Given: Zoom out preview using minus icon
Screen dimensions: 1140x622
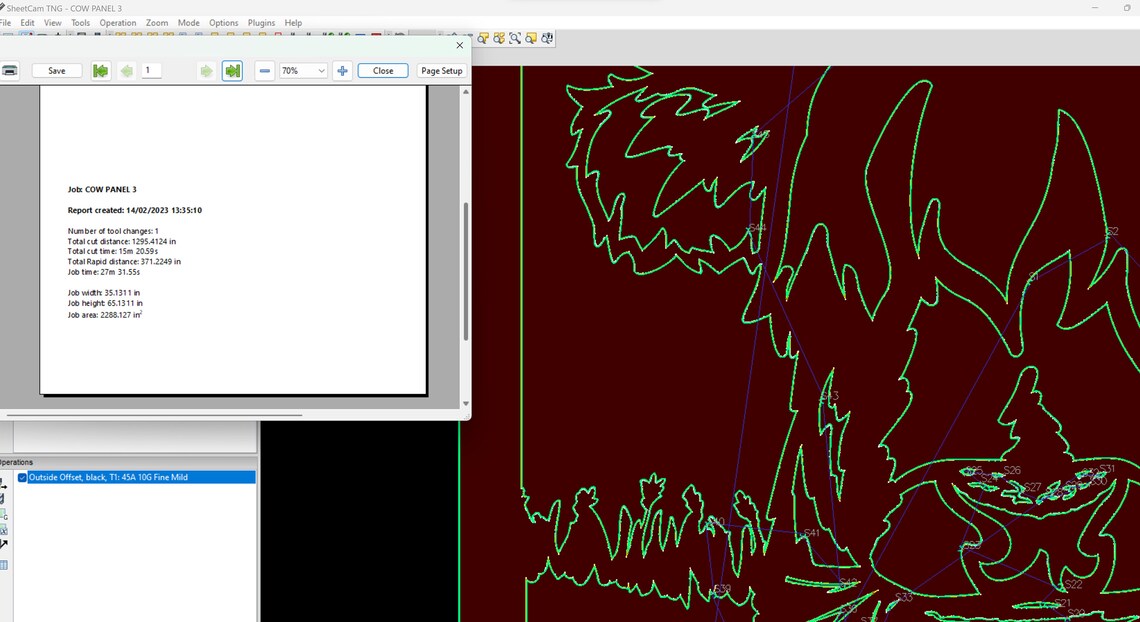Looking at the screenshot, I should click(x=264, y=70).
